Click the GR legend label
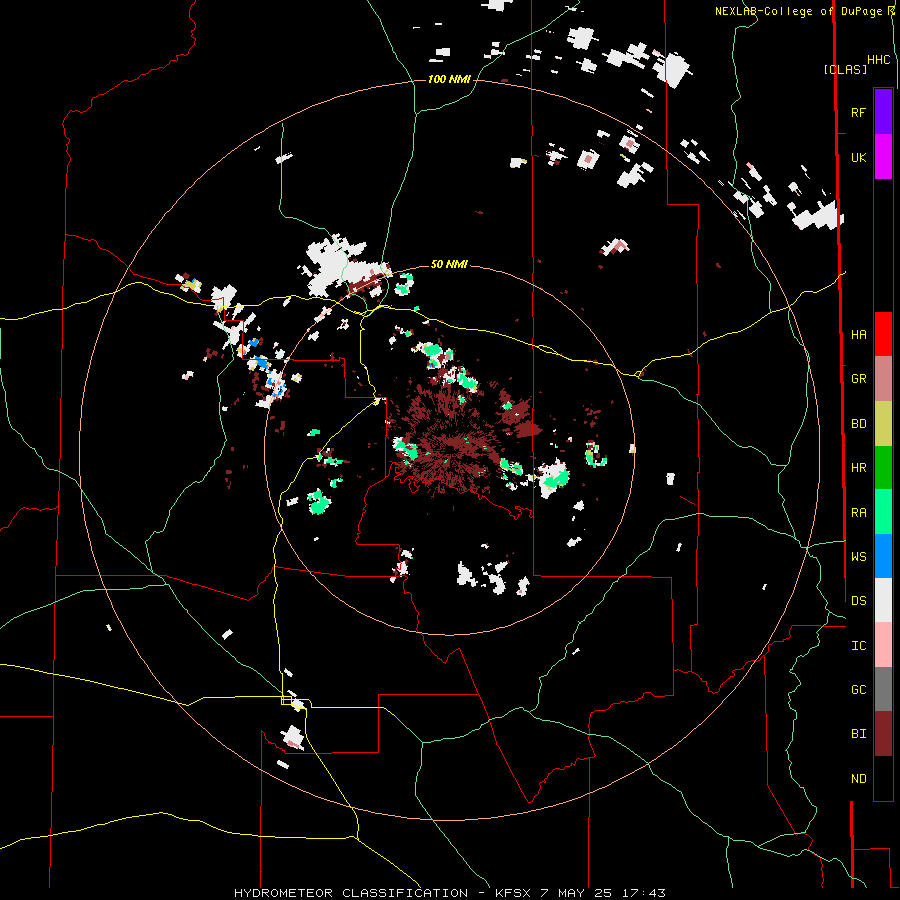The width and height of the screenshot is (900, 900). pyautogui.click(x=858, y=379)
